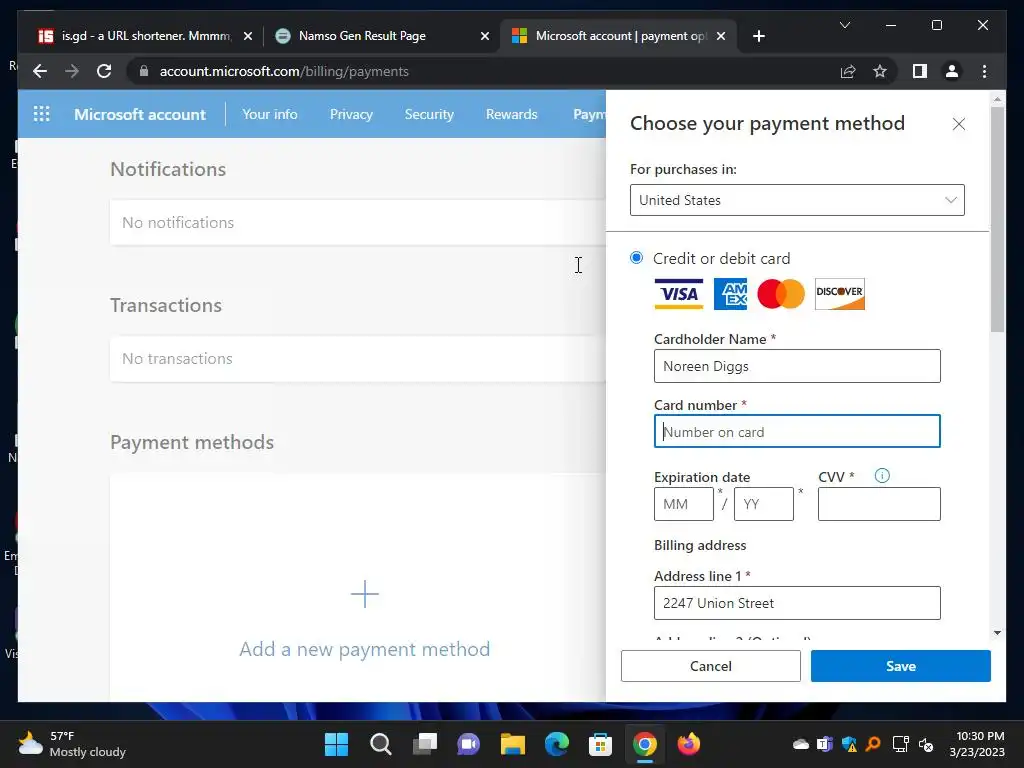Select the Microsoft account payment tab
1024x768 pixels.
click(617, 36)
